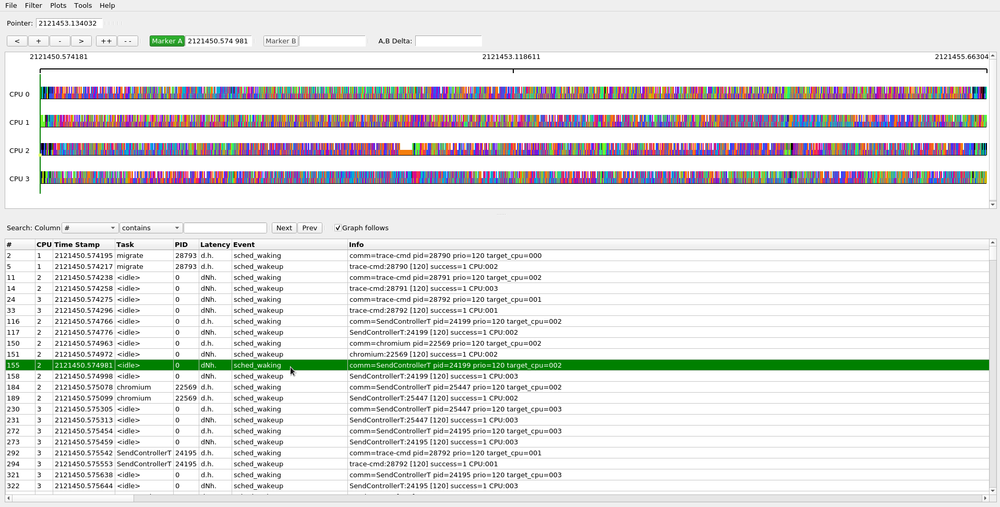Sort by the CPU column header
The height and width of the screenshot is (507, 1000).
[44, 244]
